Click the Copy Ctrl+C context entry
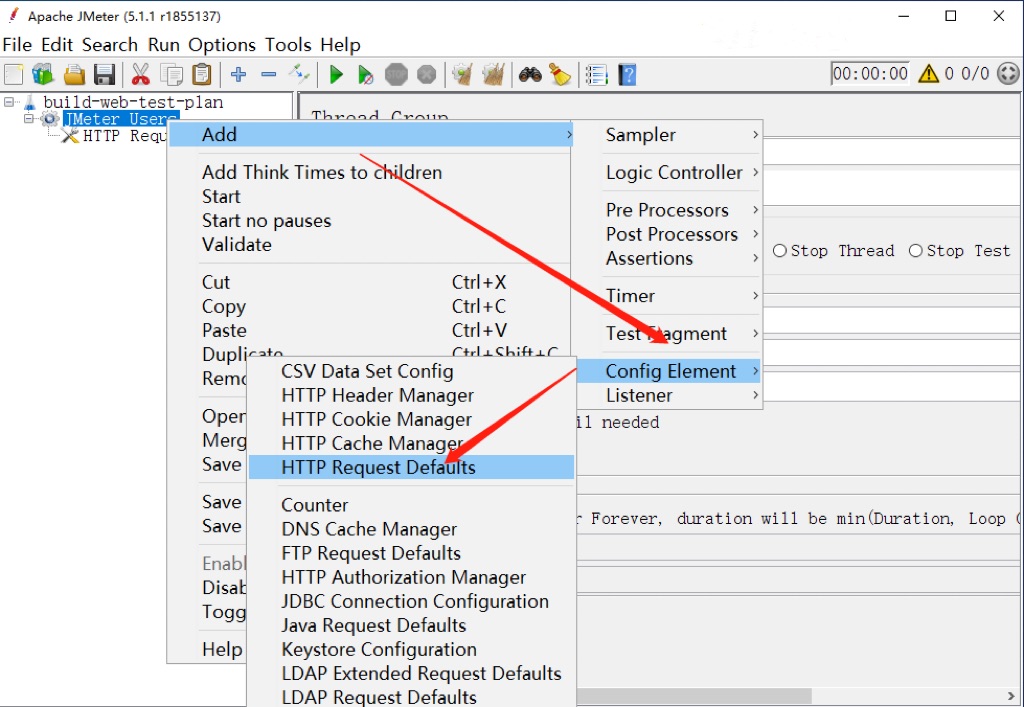1024x707 pixels. click(371, 306)
